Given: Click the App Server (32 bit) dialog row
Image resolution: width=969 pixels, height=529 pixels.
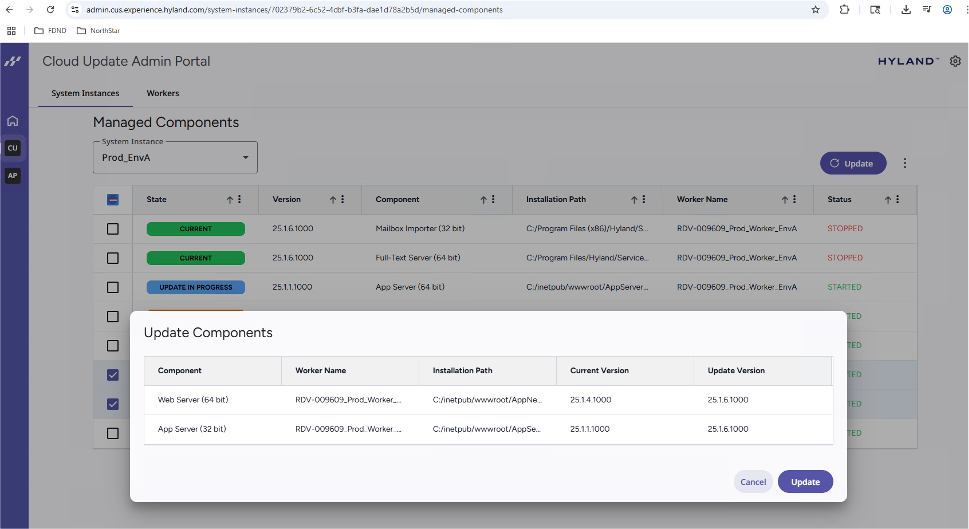Looking at the screenshot, I should pos(488,429).
